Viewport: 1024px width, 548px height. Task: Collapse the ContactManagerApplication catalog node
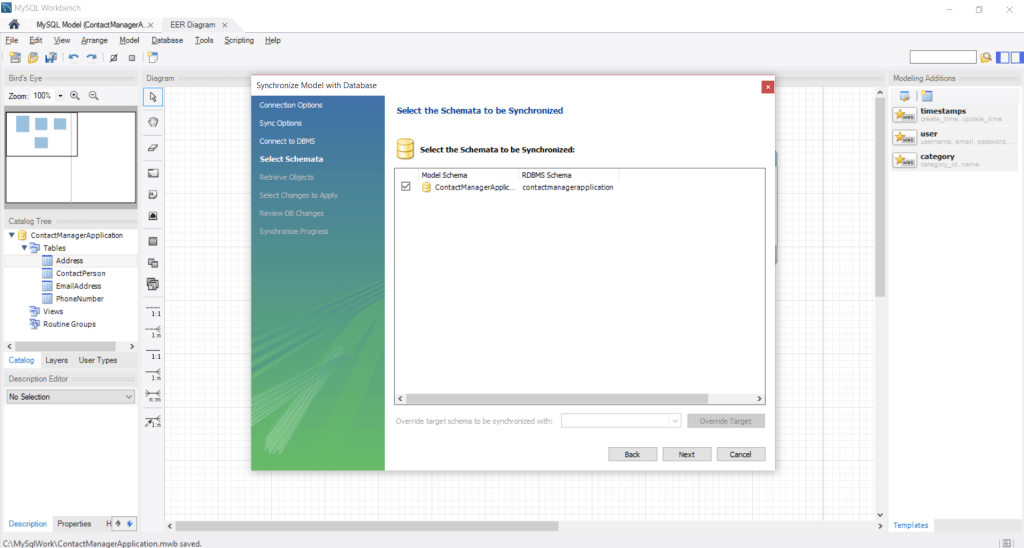pos(11,235)
